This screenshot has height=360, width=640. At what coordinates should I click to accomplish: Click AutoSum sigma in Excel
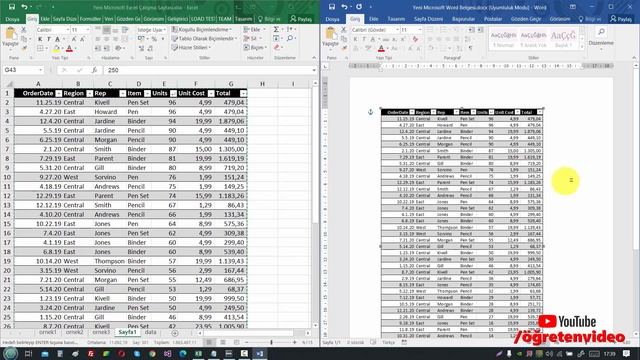(276, 29)
